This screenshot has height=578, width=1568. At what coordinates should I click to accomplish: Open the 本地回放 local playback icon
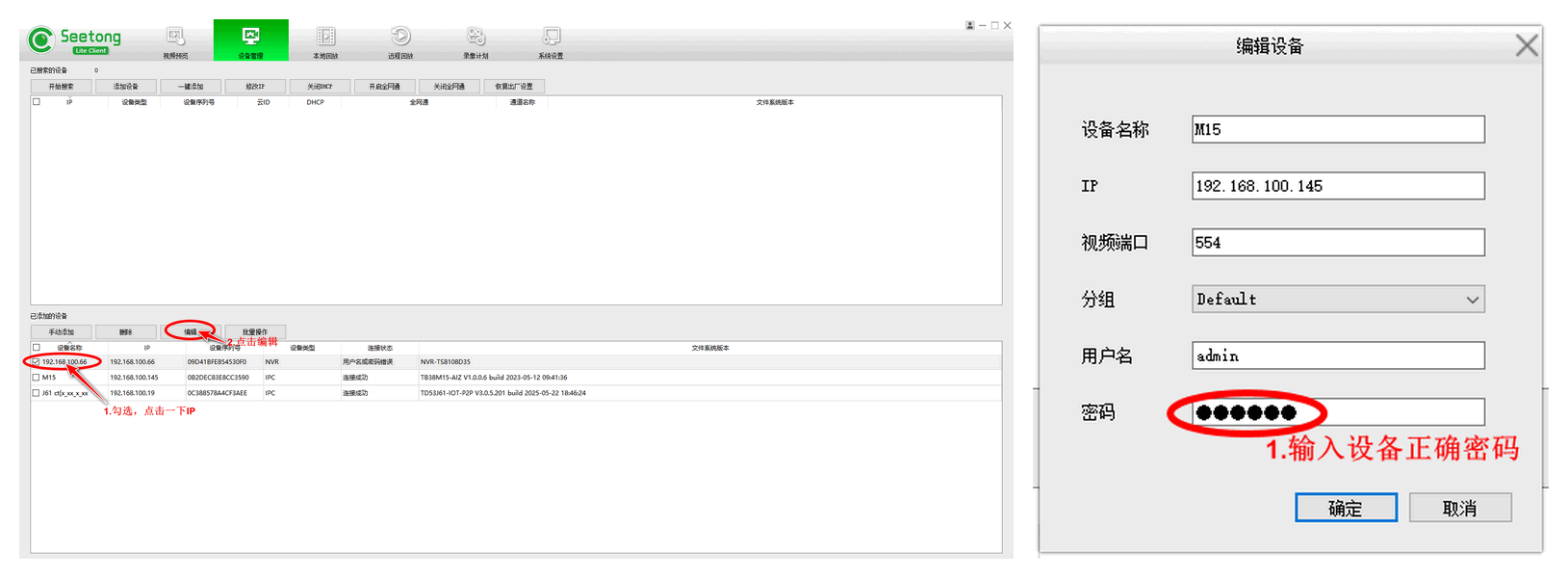click(x=325, y=40)
